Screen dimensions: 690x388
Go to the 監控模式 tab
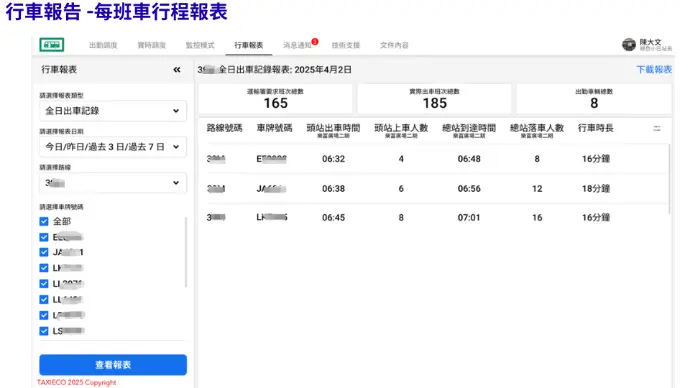[x=200, y=45]
